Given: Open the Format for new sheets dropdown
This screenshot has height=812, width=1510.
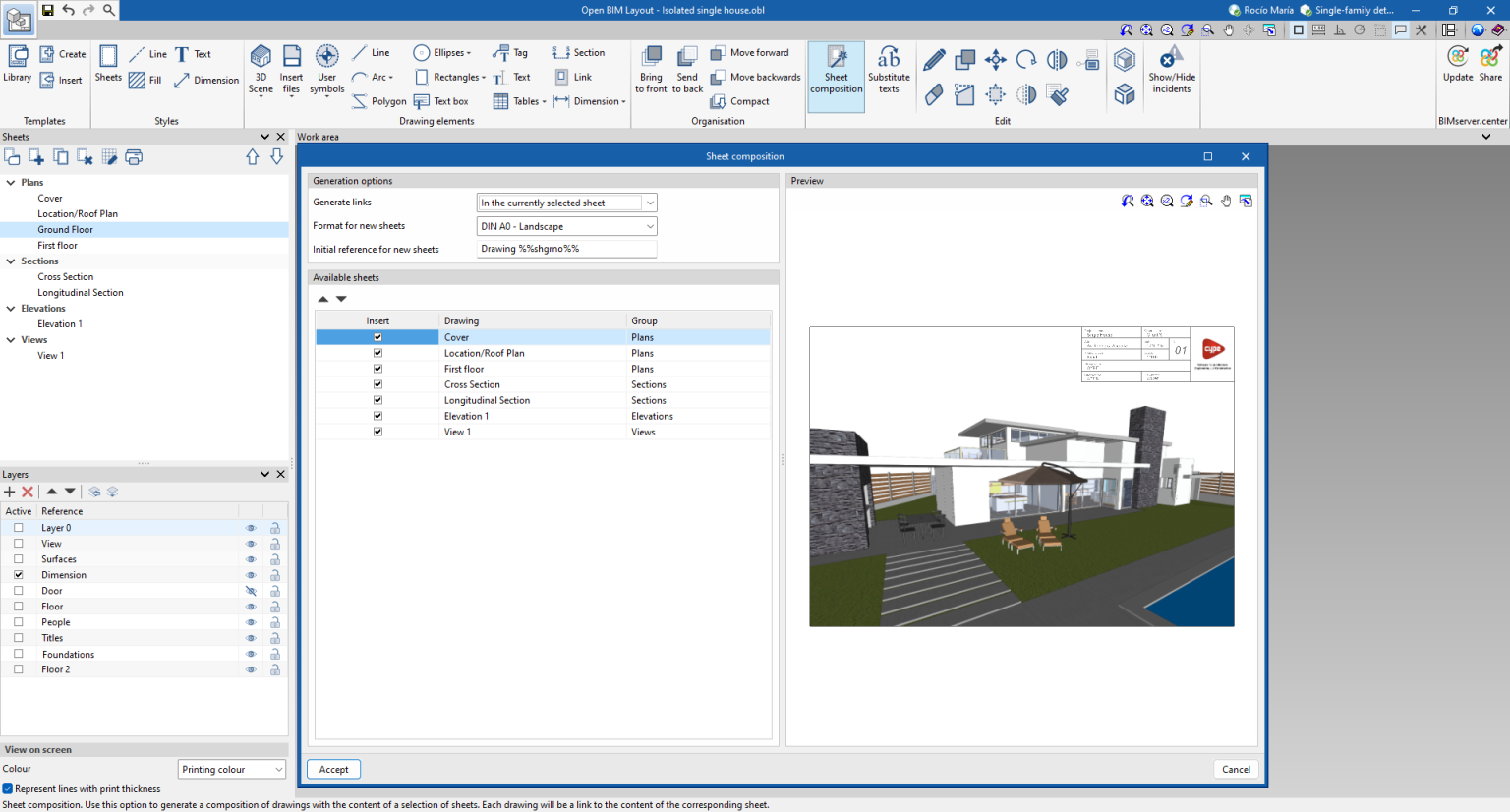Looking at the screenshot, I should coord(648,225).
